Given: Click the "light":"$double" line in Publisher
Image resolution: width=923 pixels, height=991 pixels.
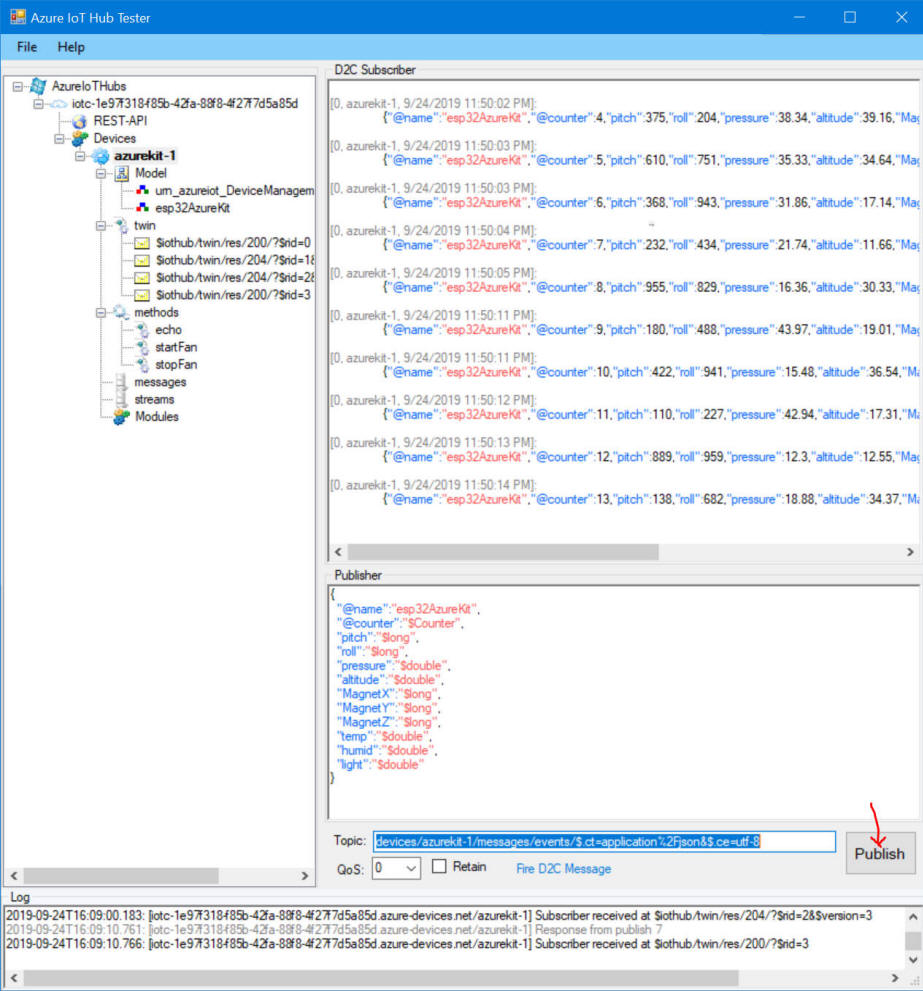Looking at the screenshot, I should pyautogui.click(x=381, y=765).
